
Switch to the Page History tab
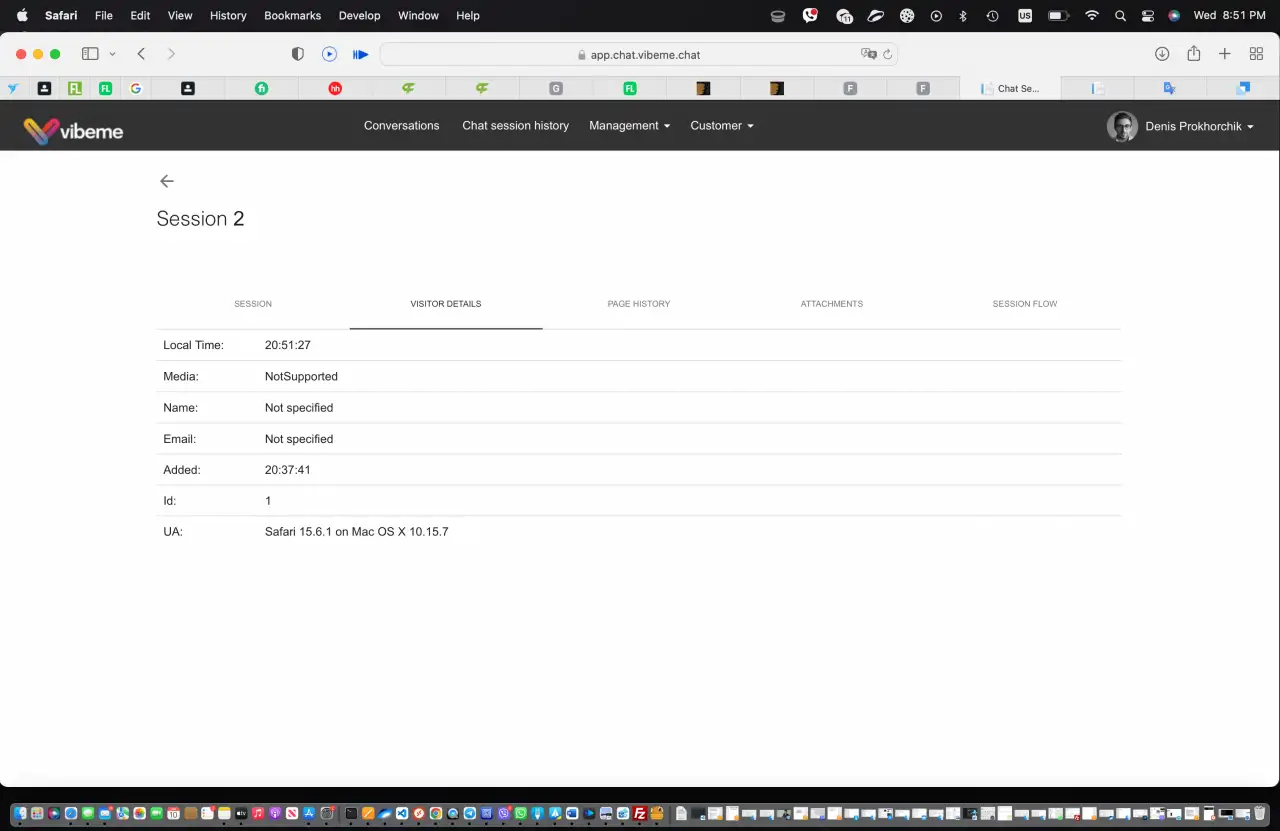(639, 304)
